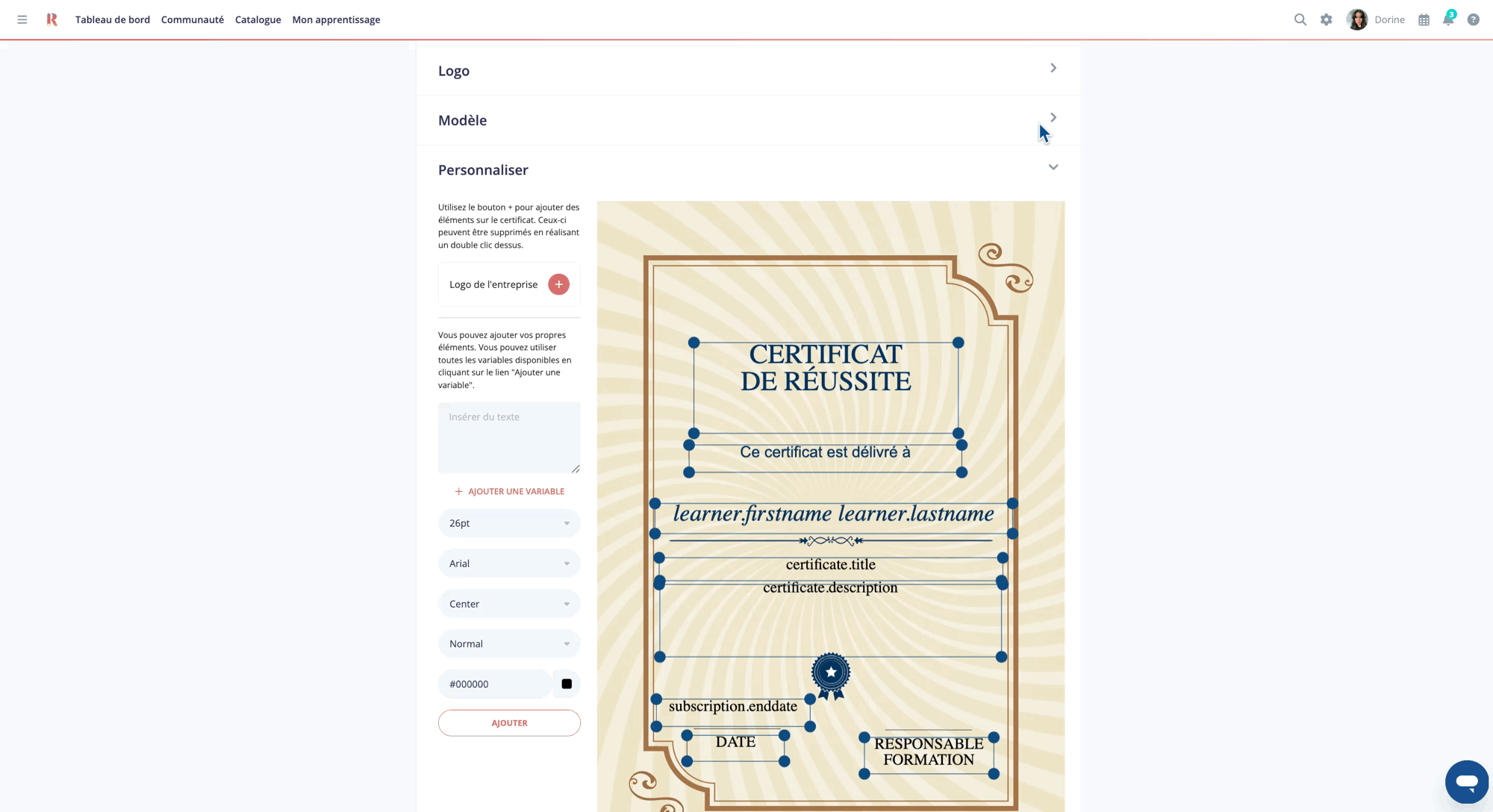This screenshot has height=812, width=1493.
Task: Click Ajouter une variable link
Action: coord(509,491)
